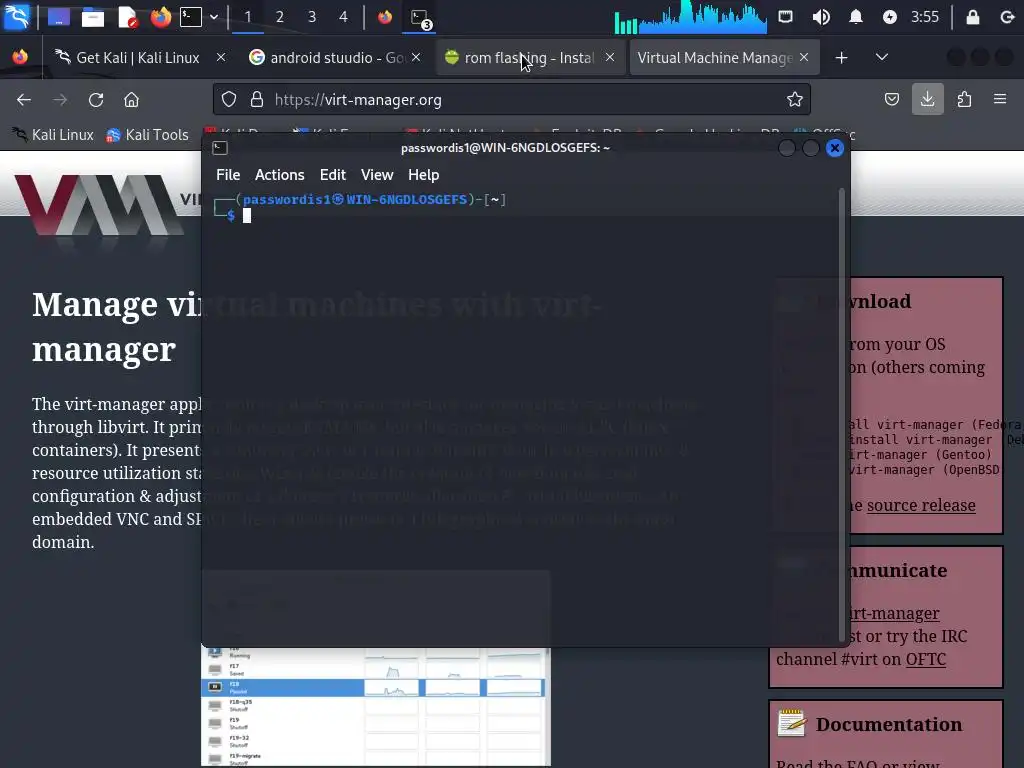Screen dimensions: 1024x768
Task: Open Save to Pocket button
Action: [x=891, y=99]
